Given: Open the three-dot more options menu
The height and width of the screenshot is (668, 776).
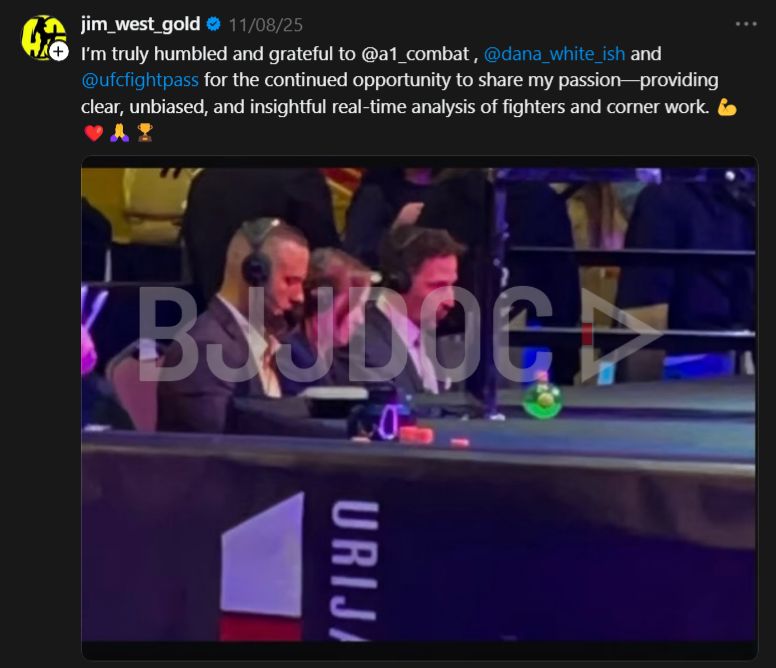Looking at the screenshot, I should [746, 24].
